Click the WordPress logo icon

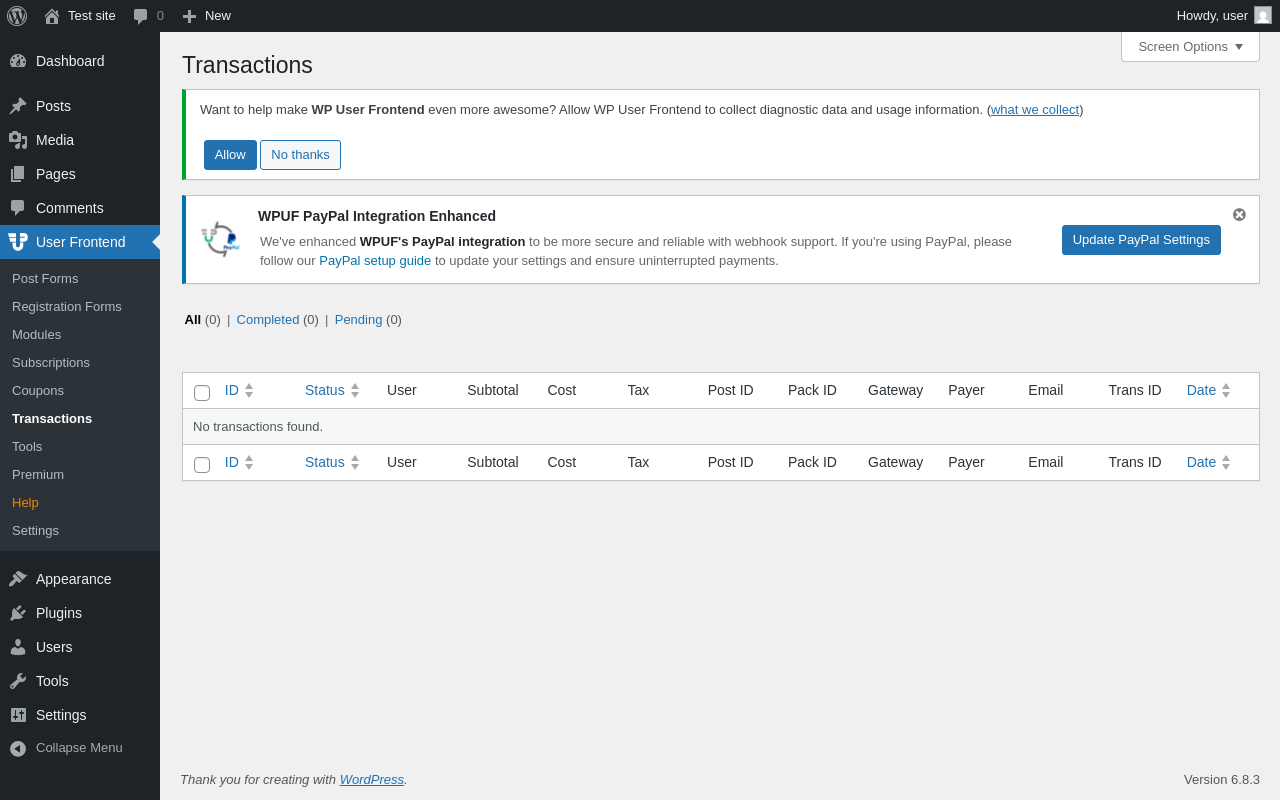17,16
